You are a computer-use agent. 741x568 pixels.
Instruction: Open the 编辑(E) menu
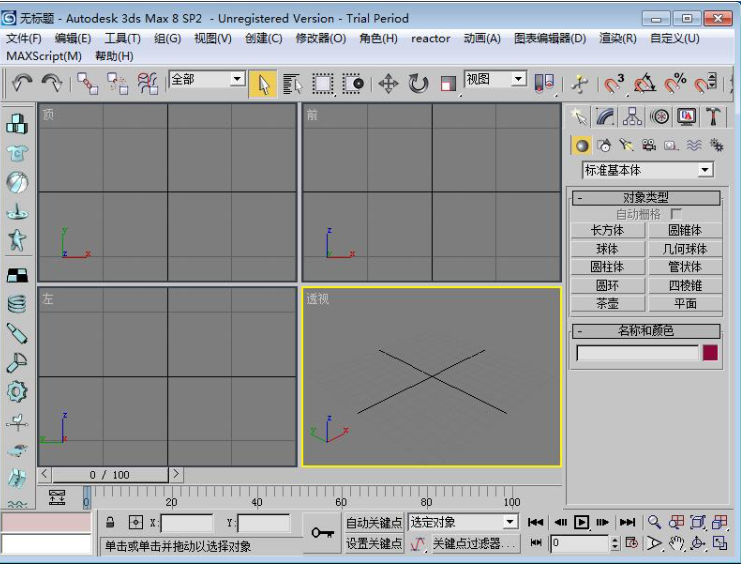tap(73, 38)
